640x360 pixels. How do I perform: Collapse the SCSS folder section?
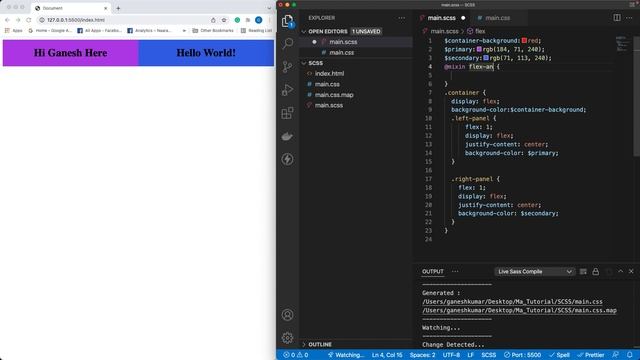coord(304,63)
